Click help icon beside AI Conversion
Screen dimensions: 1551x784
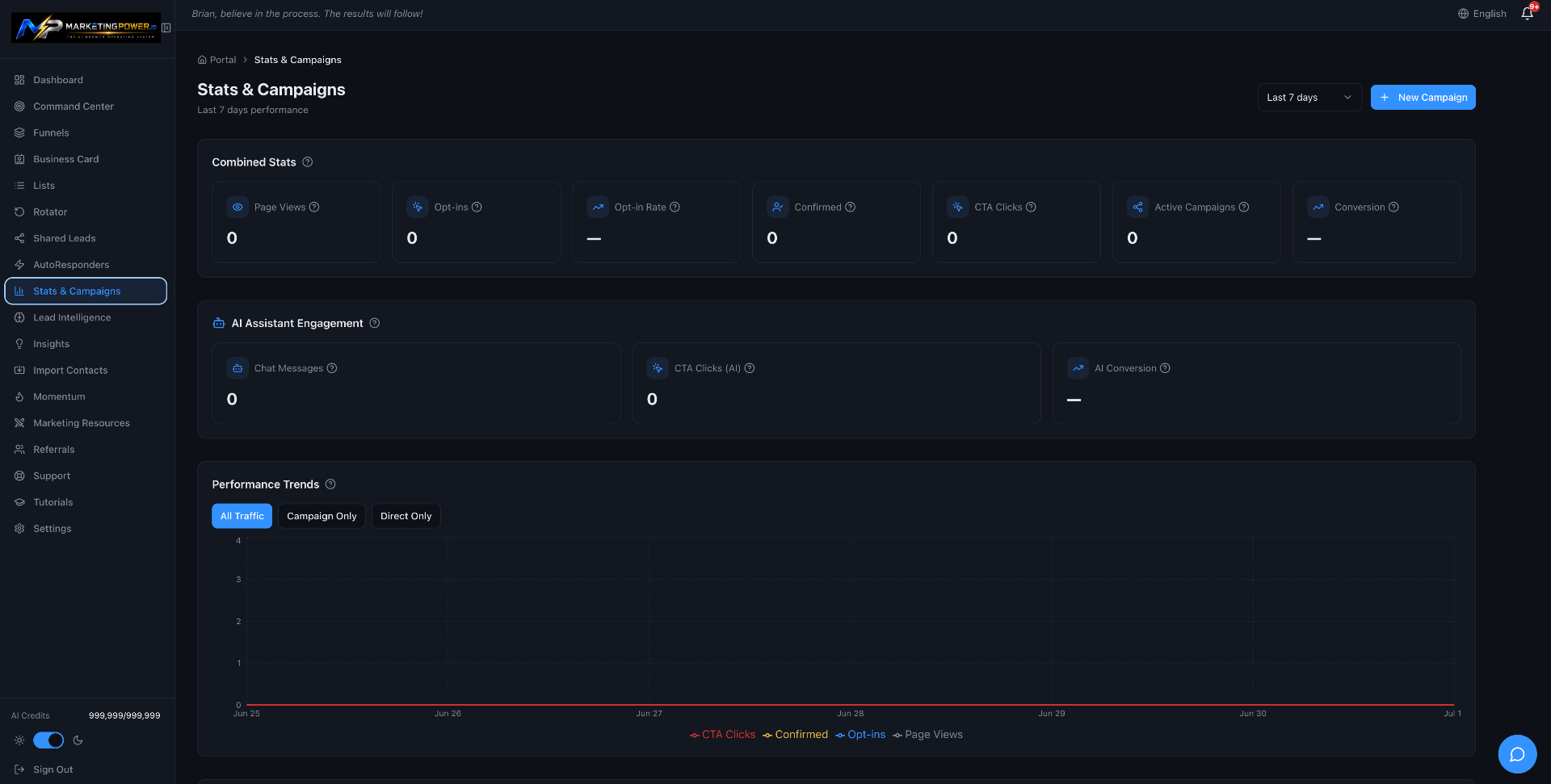coord(1165,368)
